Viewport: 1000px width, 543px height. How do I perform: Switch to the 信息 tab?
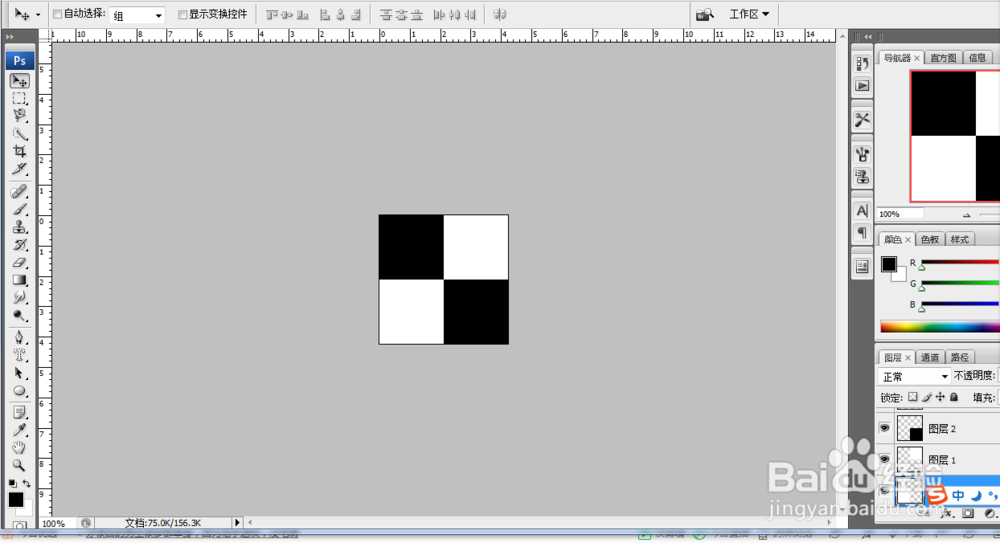point(977,58)
